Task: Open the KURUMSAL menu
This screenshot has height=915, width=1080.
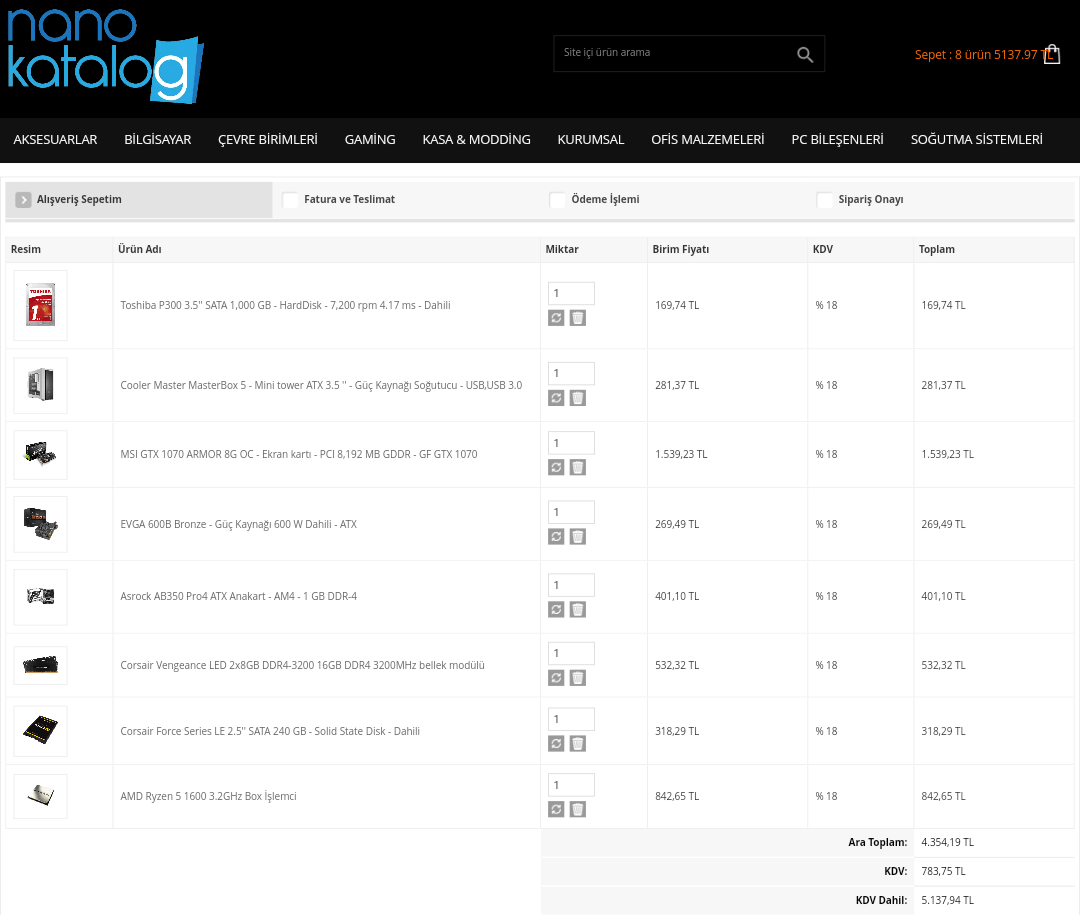Action: 591,140
